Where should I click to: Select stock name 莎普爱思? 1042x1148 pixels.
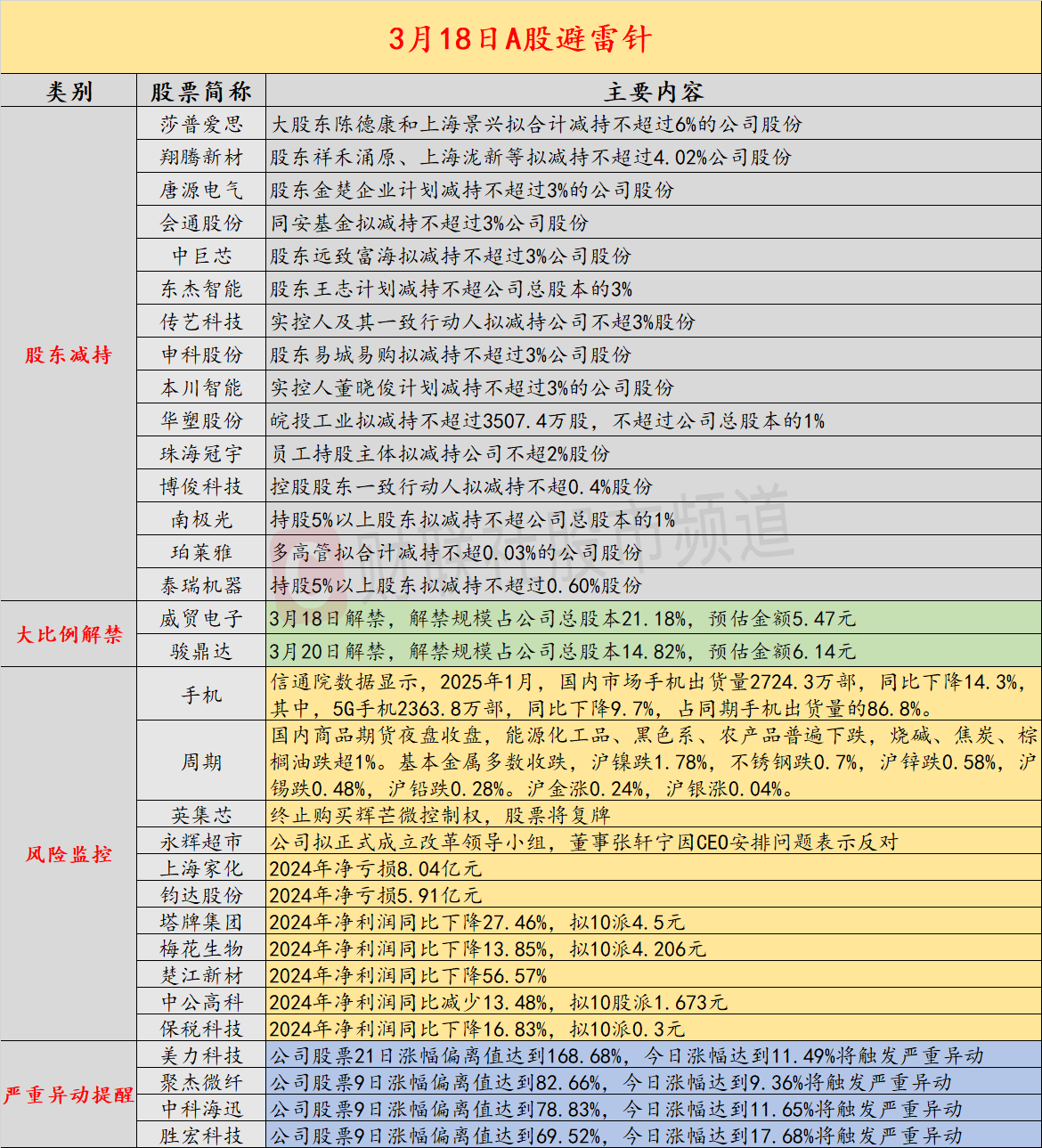[x=201, y=124]
